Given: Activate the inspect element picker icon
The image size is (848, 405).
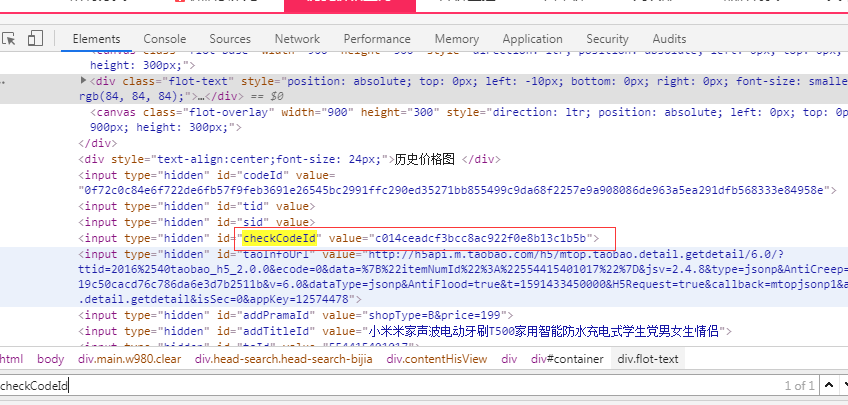Looking at the screenshot, I should point(9,38).
